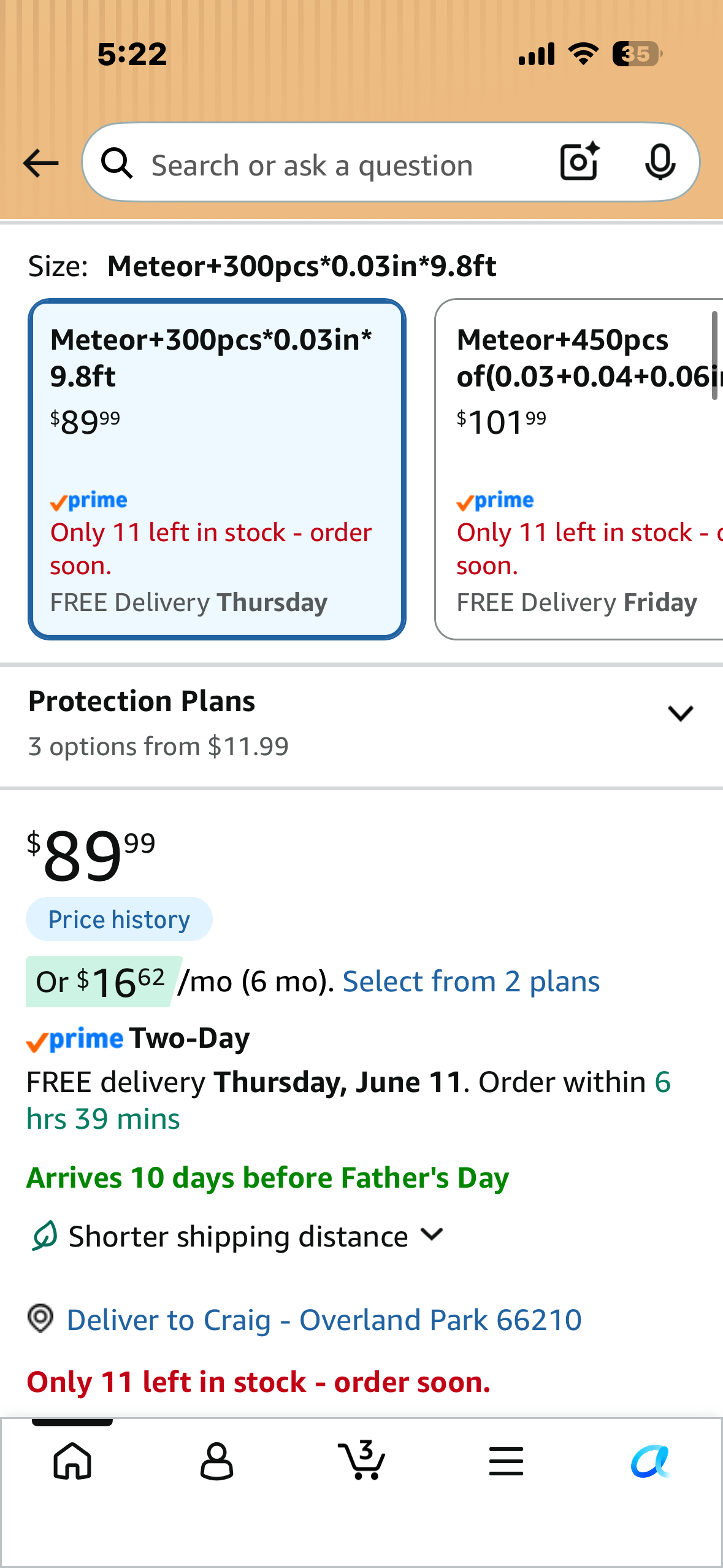Change delivery address Craig Overland Park

324,1320
